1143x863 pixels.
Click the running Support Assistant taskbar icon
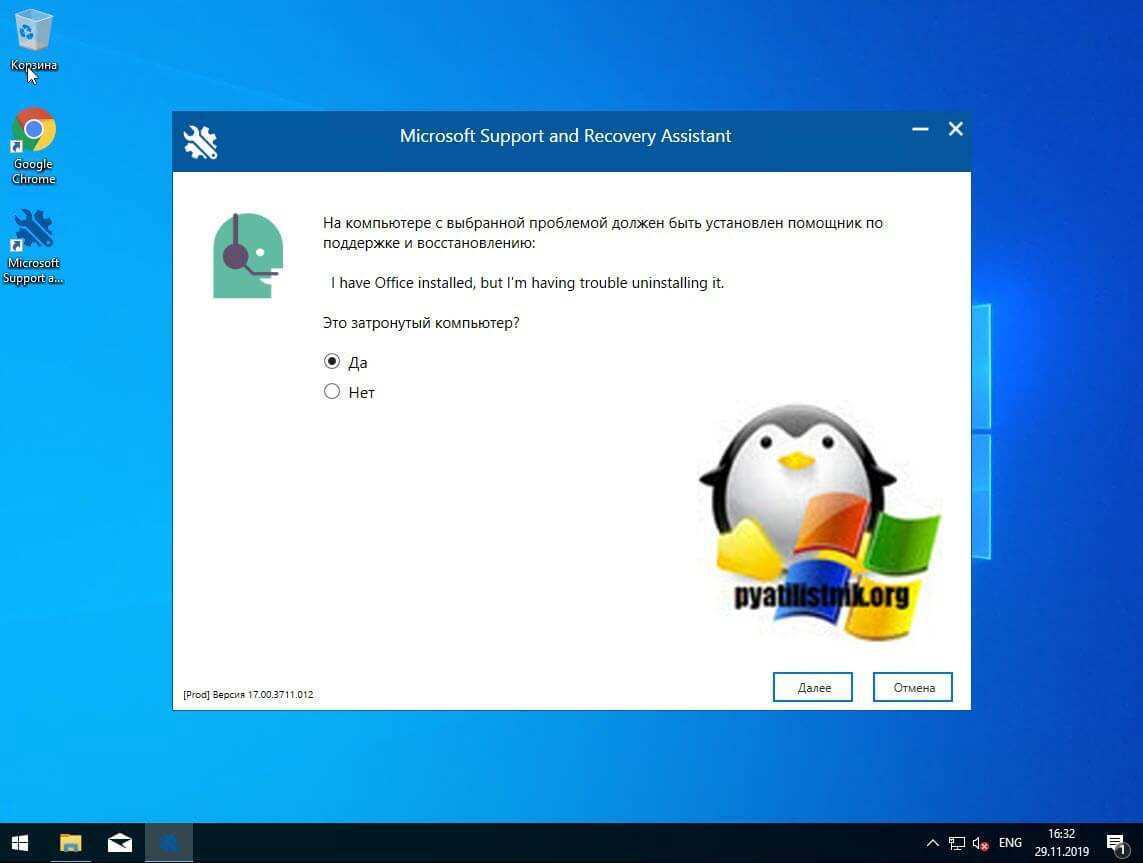coord(168,842)
